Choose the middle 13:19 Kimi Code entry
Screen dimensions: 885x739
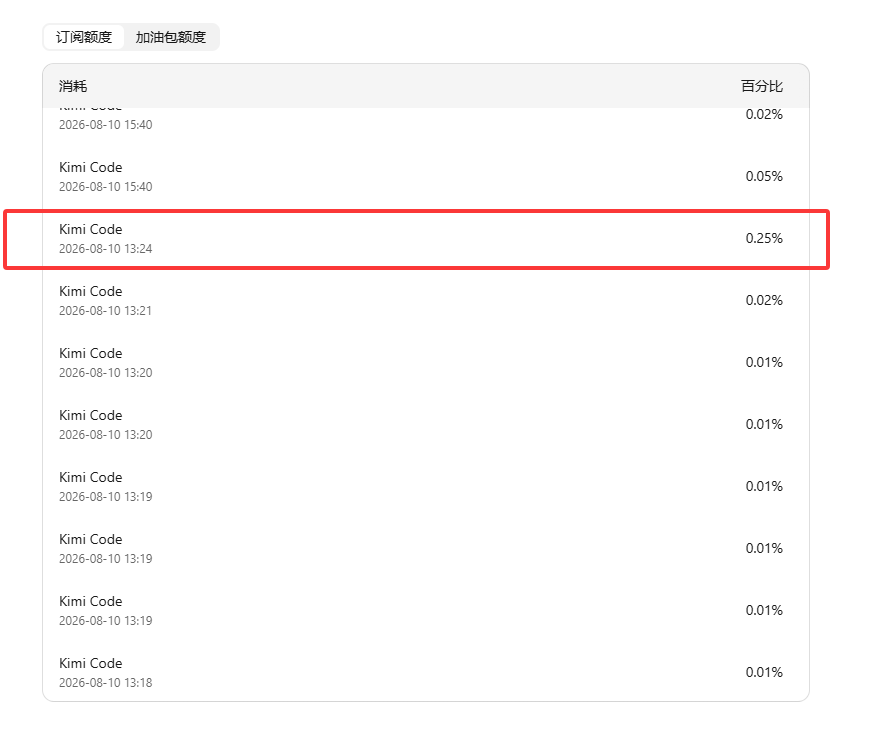point(426,549)
